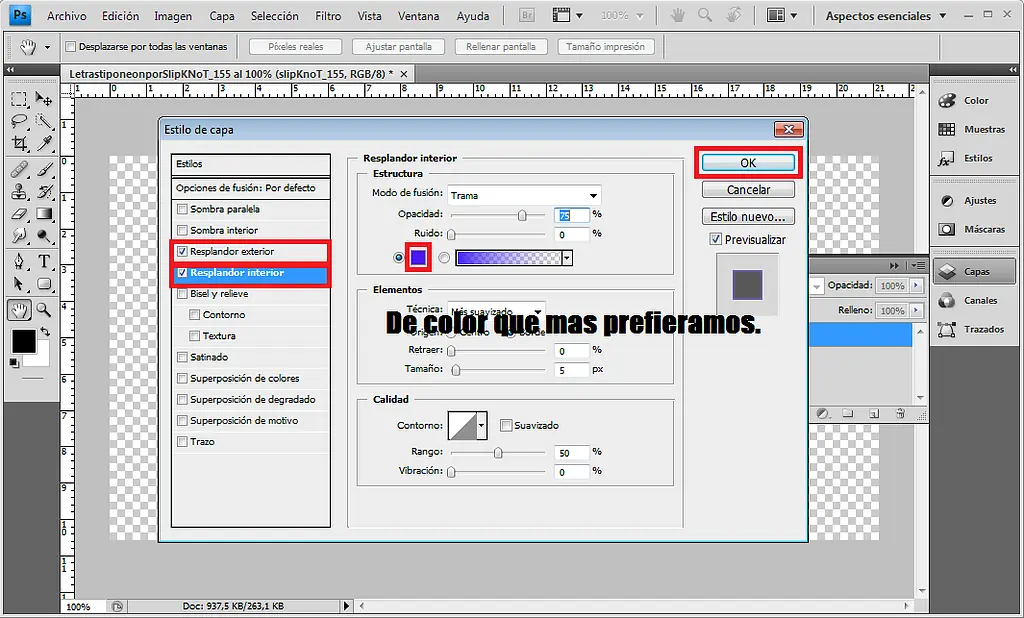Select the Horizontal Type tool
This screenshot has width=1024, height=618.
(x=44, y=261)
